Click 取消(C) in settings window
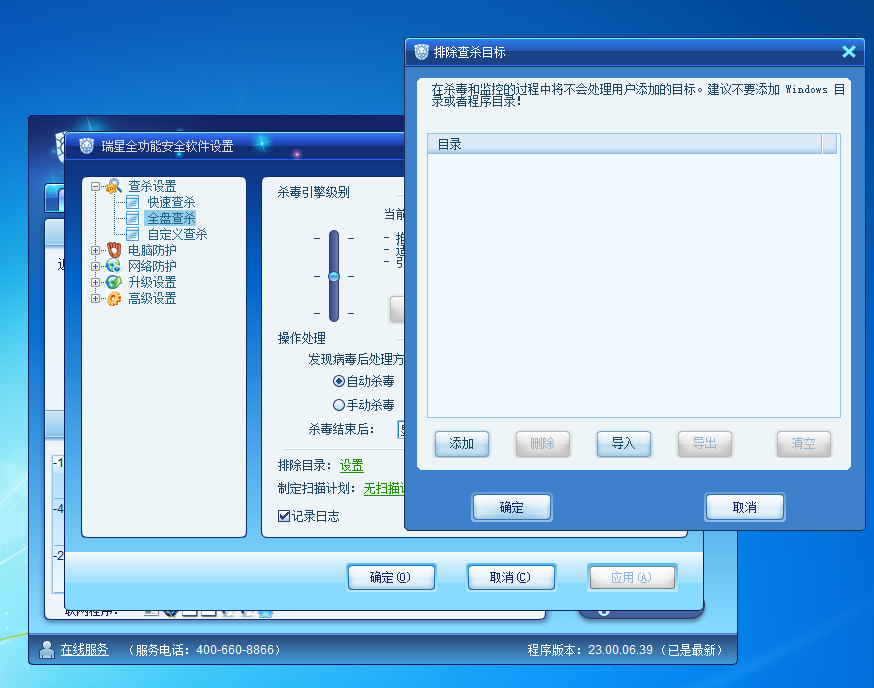874x688 pixels. coord(511,577)
